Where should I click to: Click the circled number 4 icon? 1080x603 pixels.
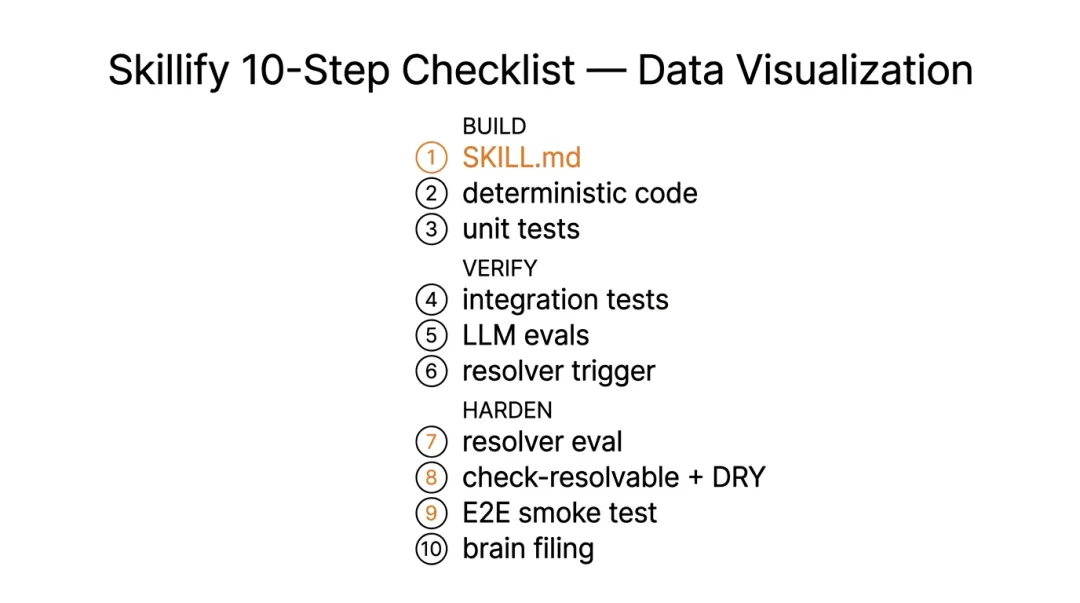tap(431, 300)
